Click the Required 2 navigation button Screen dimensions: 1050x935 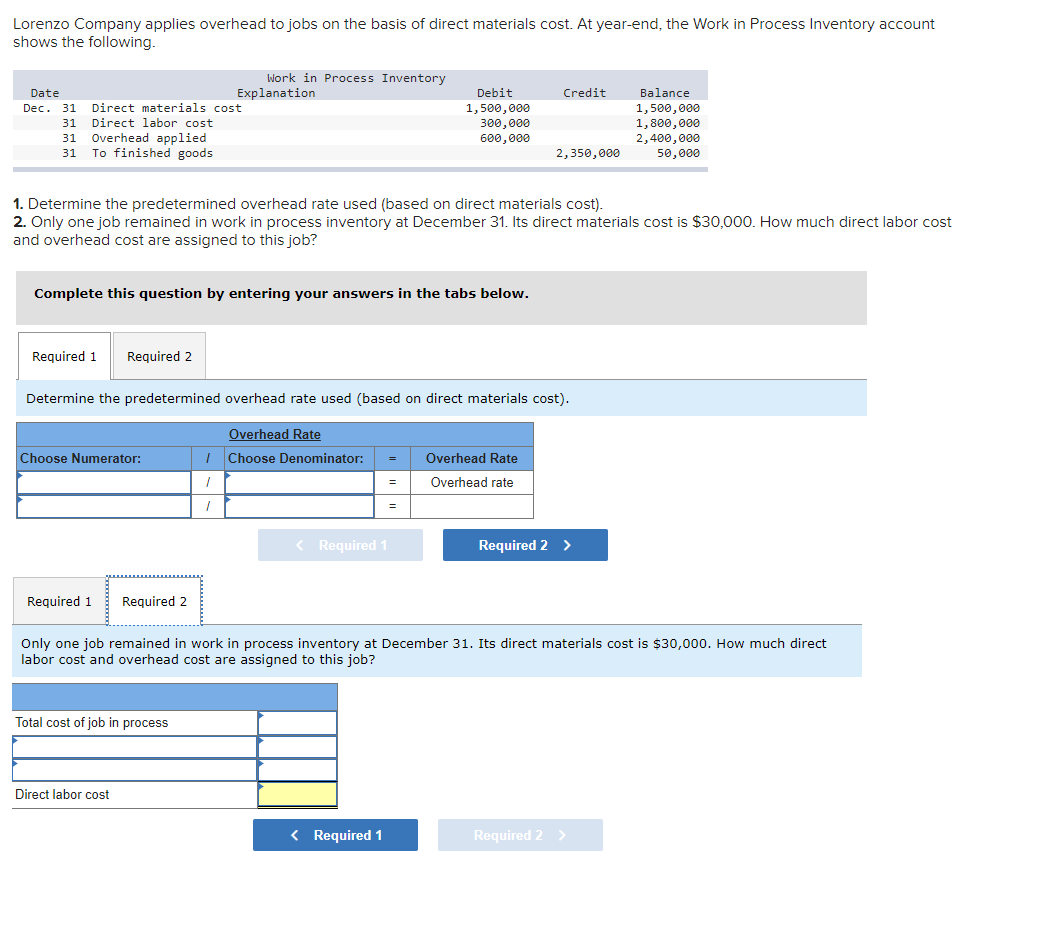(525, 545)
